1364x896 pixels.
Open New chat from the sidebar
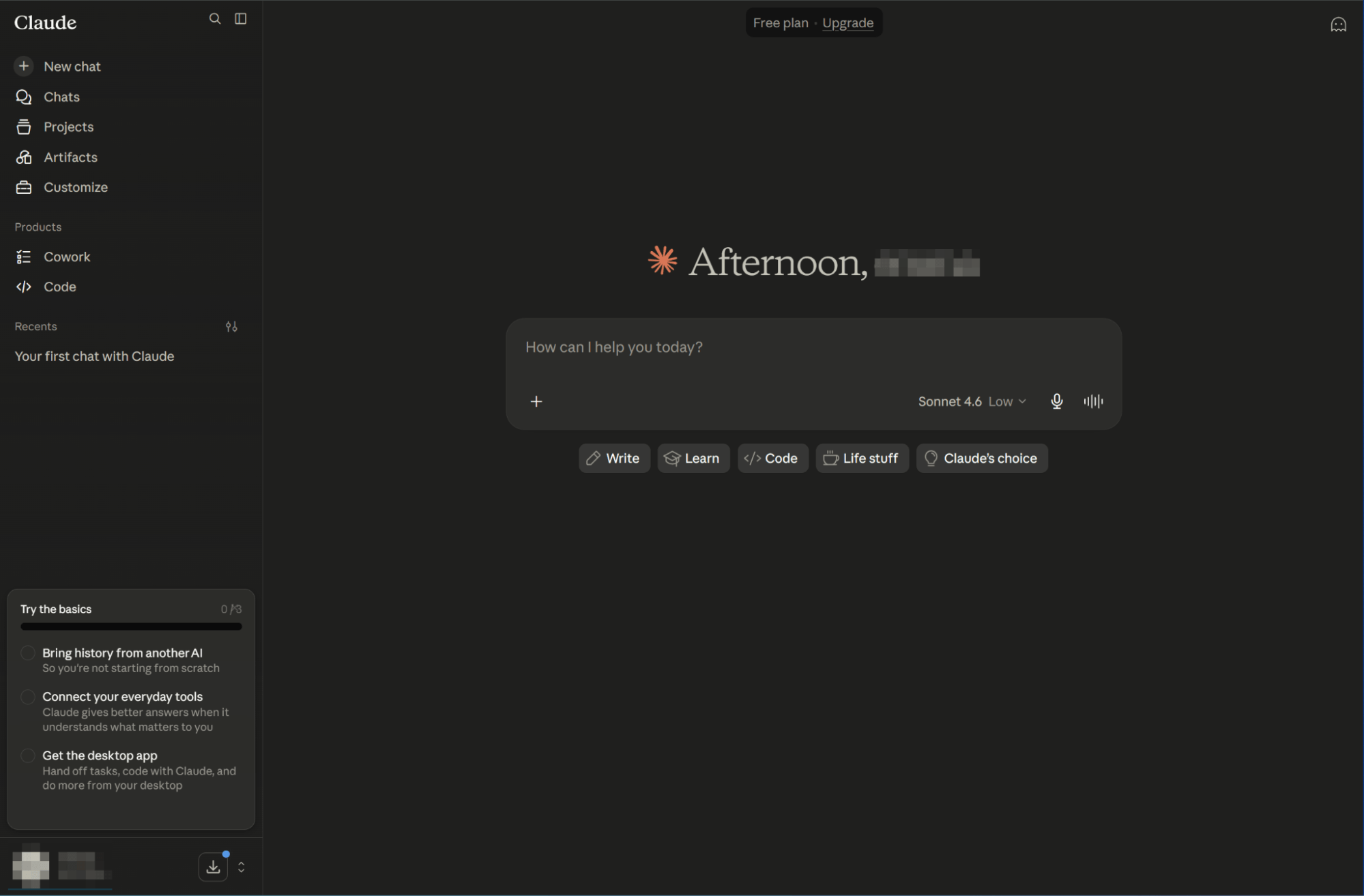click(72, 66)
